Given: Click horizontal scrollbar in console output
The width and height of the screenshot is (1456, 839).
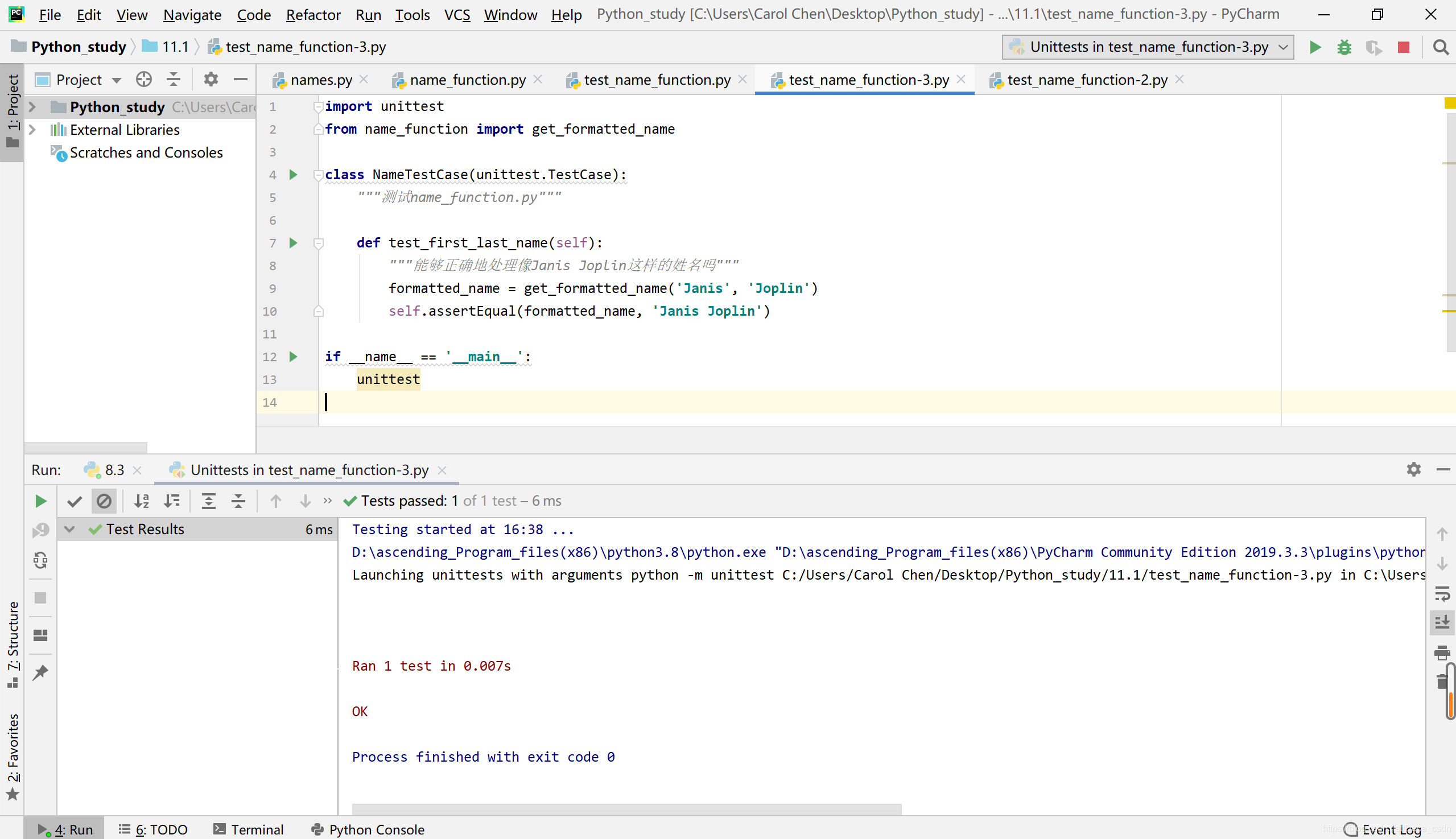Looking at the screenshot, I should pyautogui.click(x=626, y=809).
